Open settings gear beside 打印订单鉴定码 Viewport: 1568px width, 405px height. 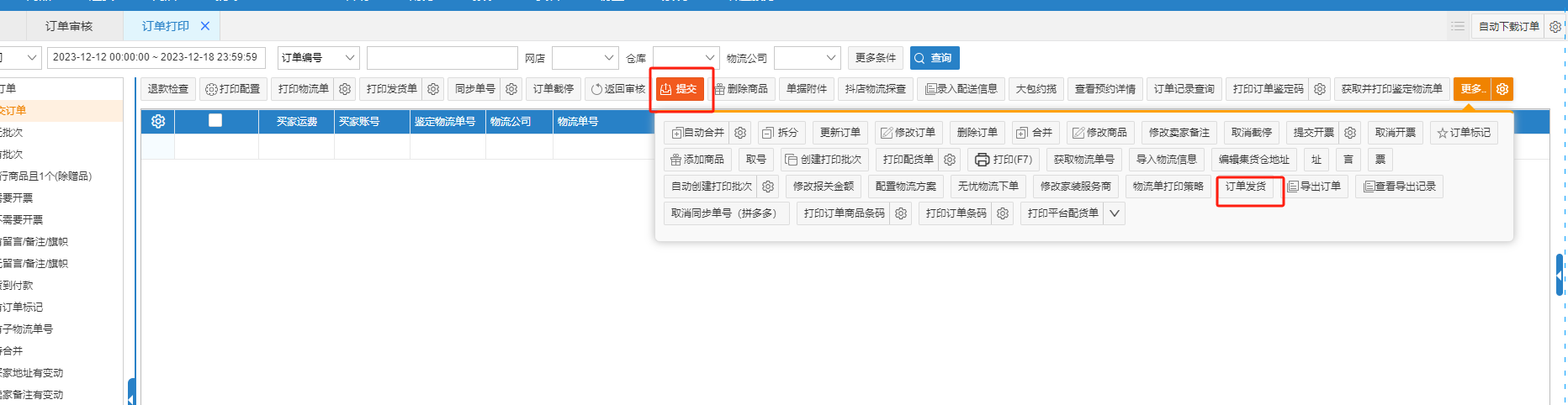coord(1320,89)
